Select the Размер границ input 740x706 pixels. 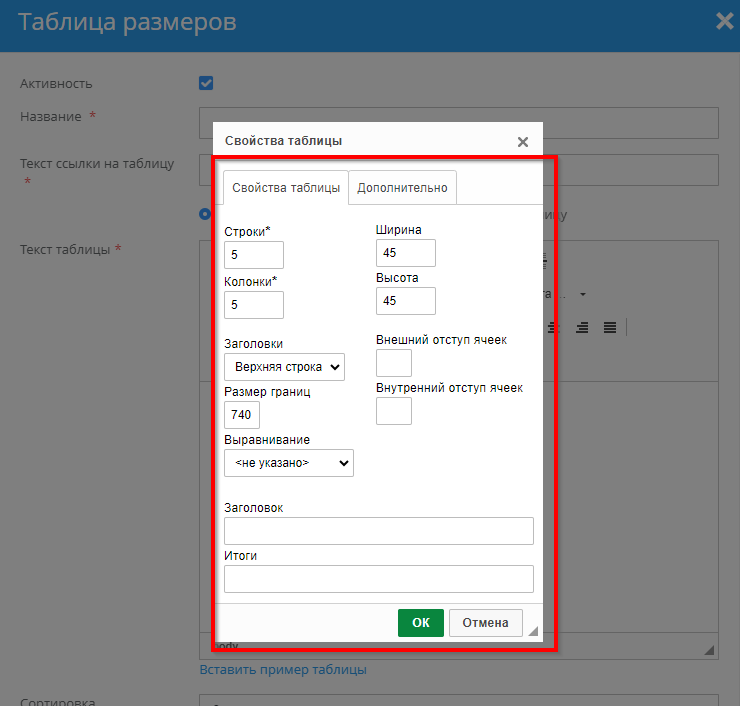(242, 415)
